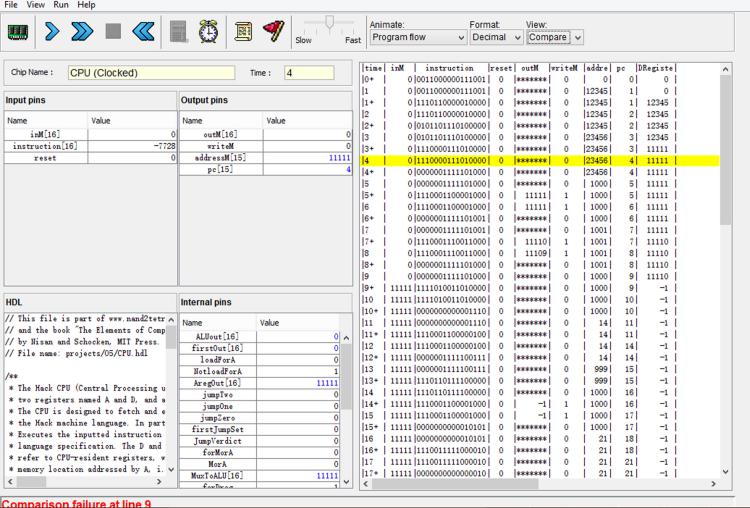Open the File menu
The image size is (750, 508).
click(x=11, y=5)
